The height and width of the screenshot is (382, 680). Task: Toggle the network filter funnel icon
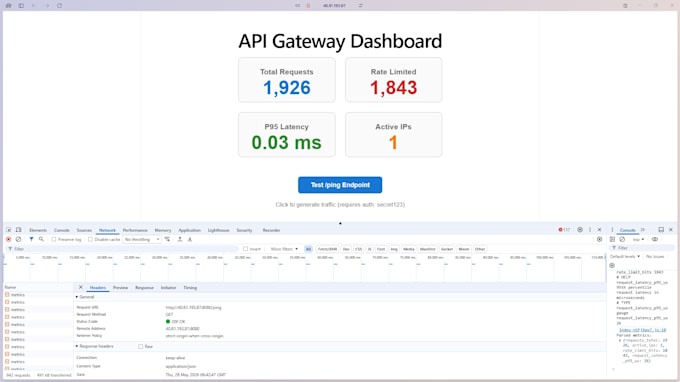pos(31,239)
